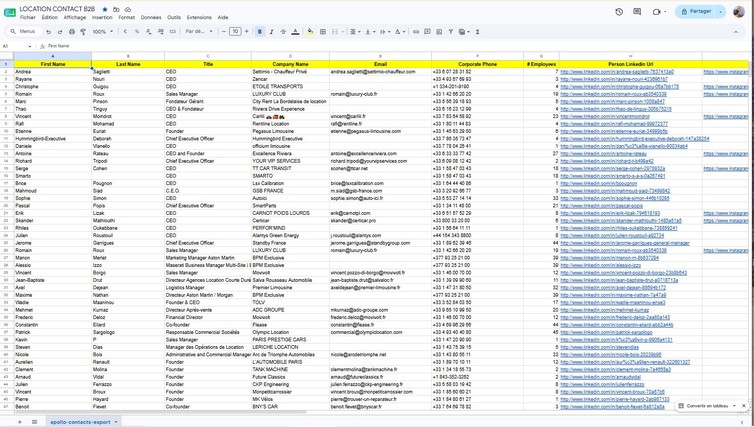Viewport: 754px width, 427px height.
Task: Click the merge cells icon
Action: (335, 32)
